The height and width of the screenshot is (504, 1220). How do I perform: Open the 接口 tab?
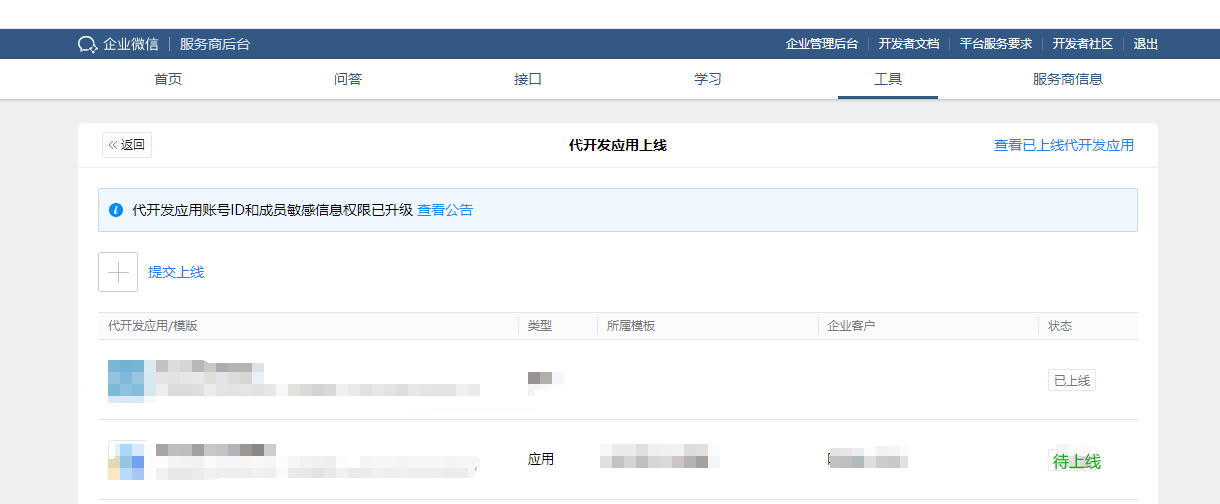pos(528,79)
